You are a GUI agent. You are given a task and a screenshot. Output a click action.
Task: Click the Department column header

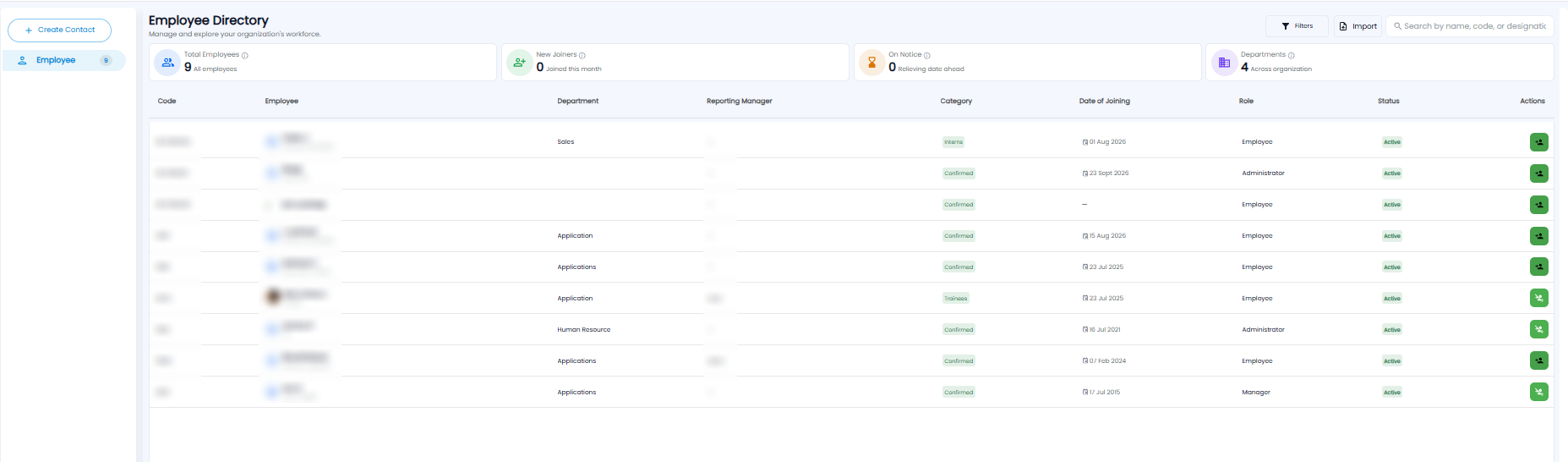578,101
